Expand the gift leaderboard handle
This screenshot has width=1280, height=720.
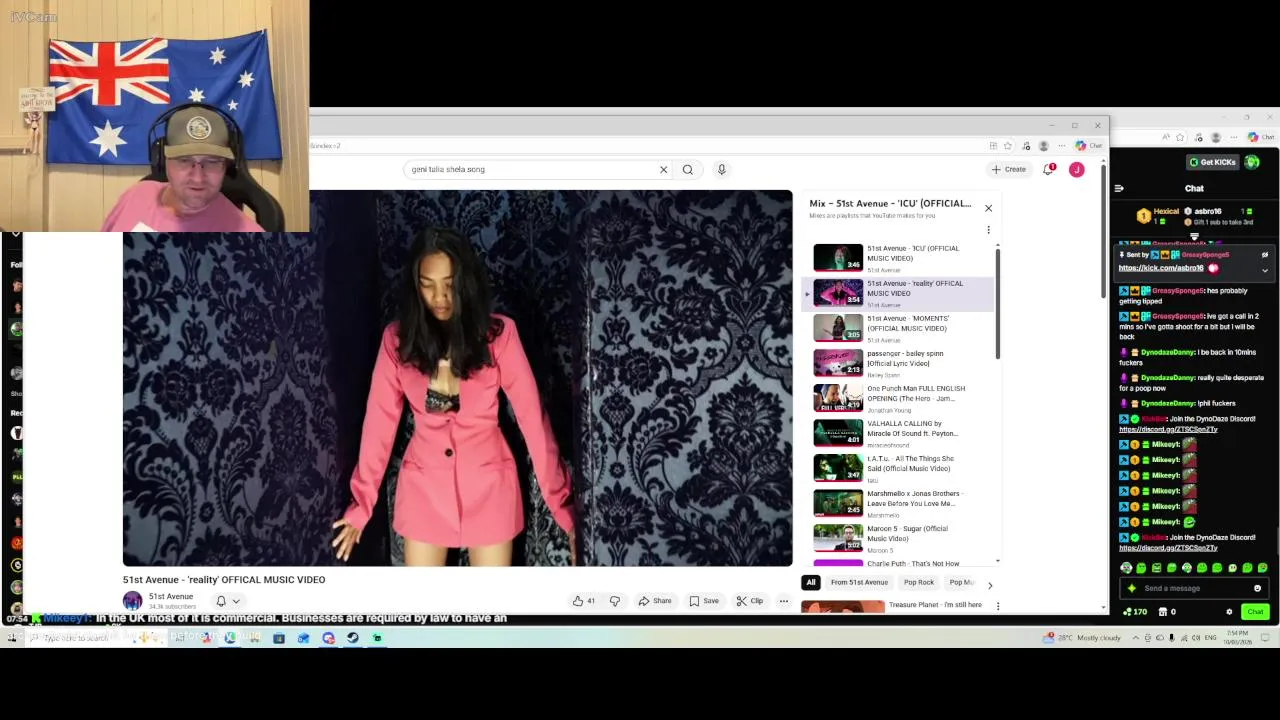coord(1194,237)
